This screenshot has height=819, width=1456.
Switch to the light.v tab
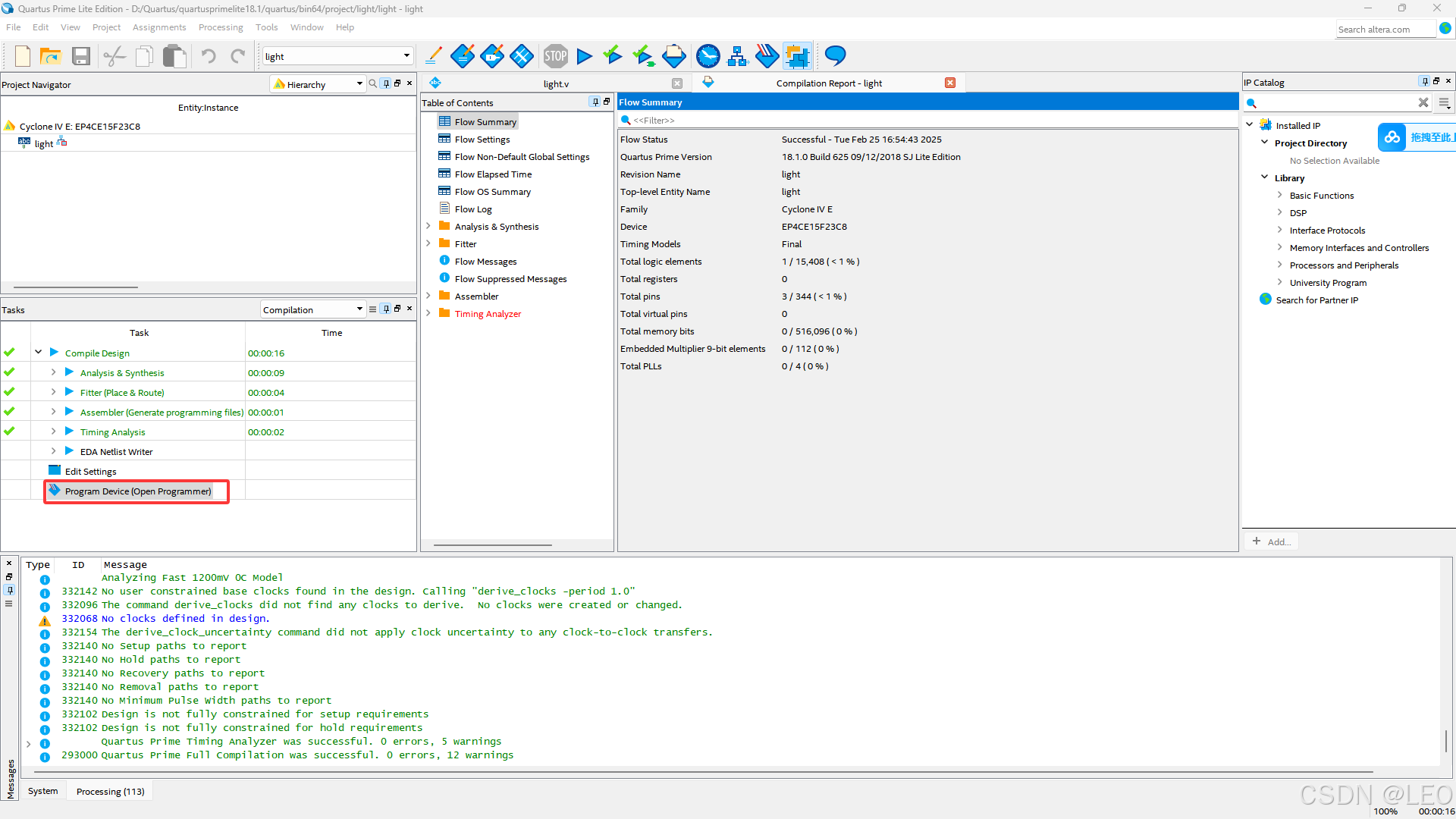[x=556, y=83]
